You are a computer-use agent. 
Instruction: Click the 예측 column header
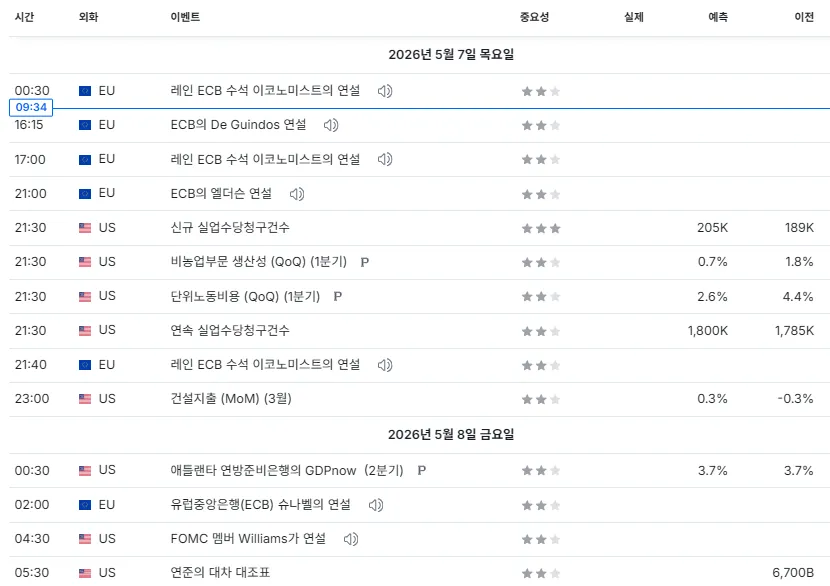pyautogui.click(x=718, y=17)
